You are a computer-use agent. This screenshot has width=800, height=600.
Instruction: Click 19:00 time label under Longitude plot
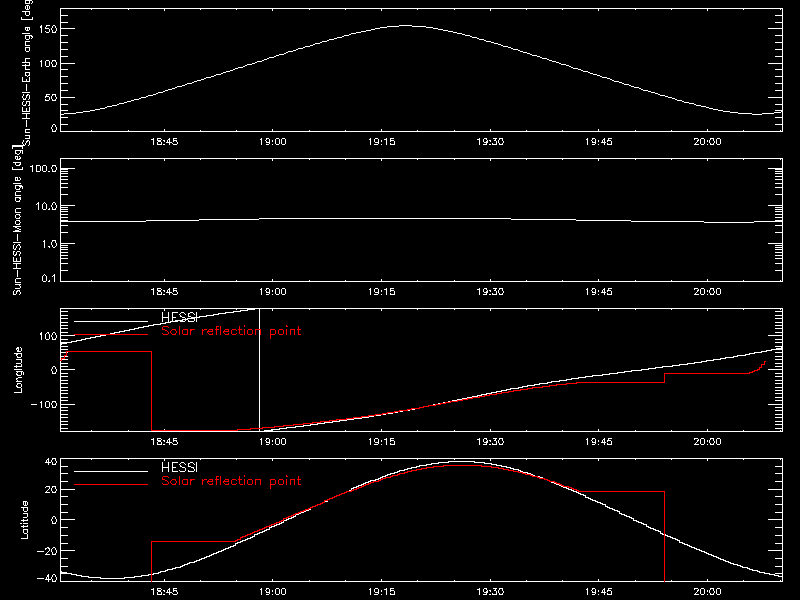click(x=273, y=442)
